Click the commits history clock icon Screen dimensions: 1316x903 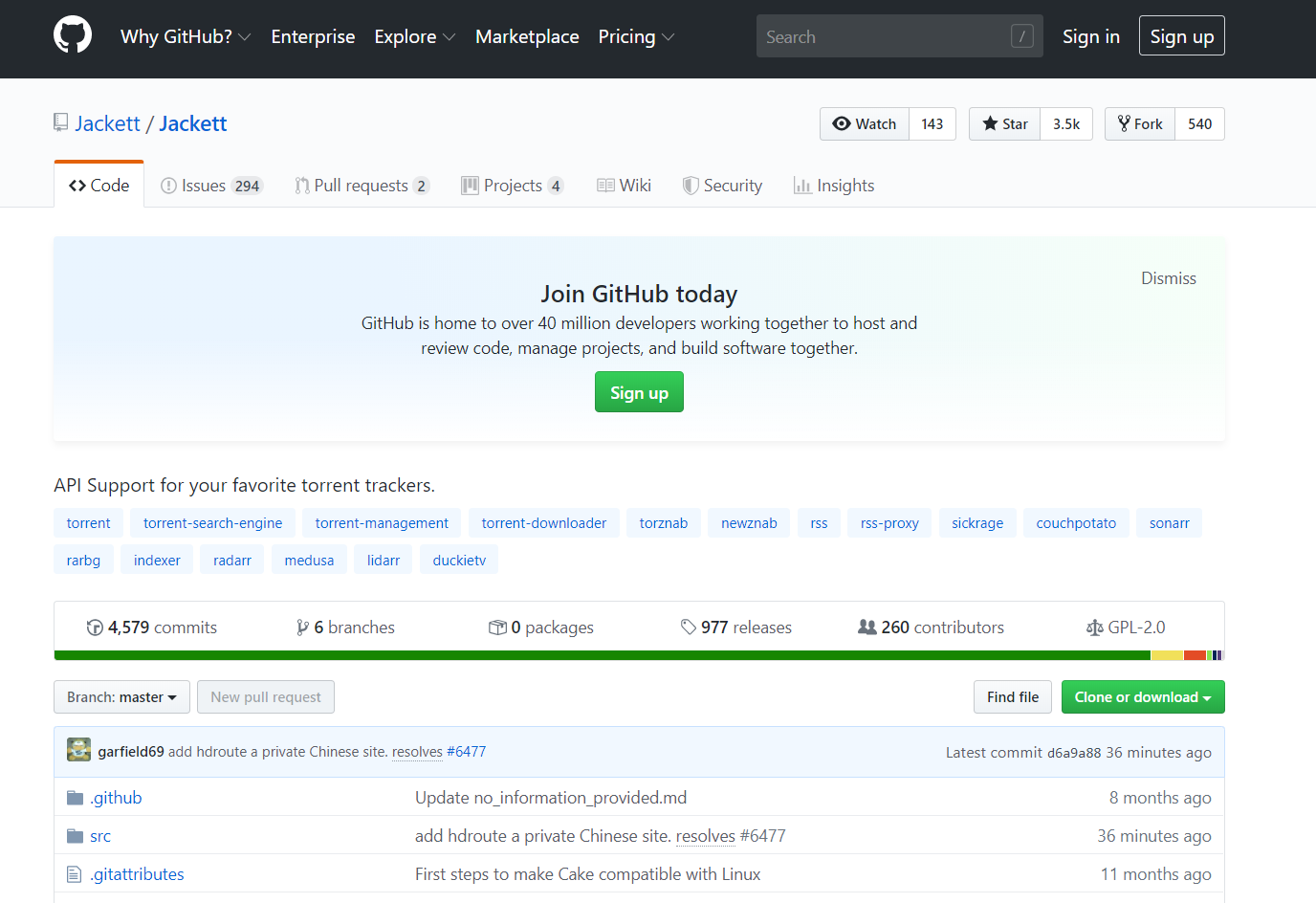pos(95,627)
